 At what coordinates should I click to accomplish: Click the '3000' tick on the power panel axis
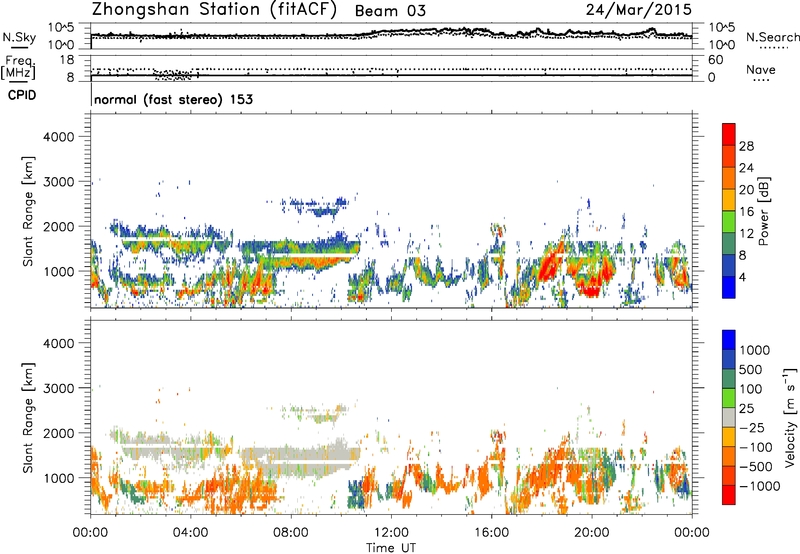point(59,182)
